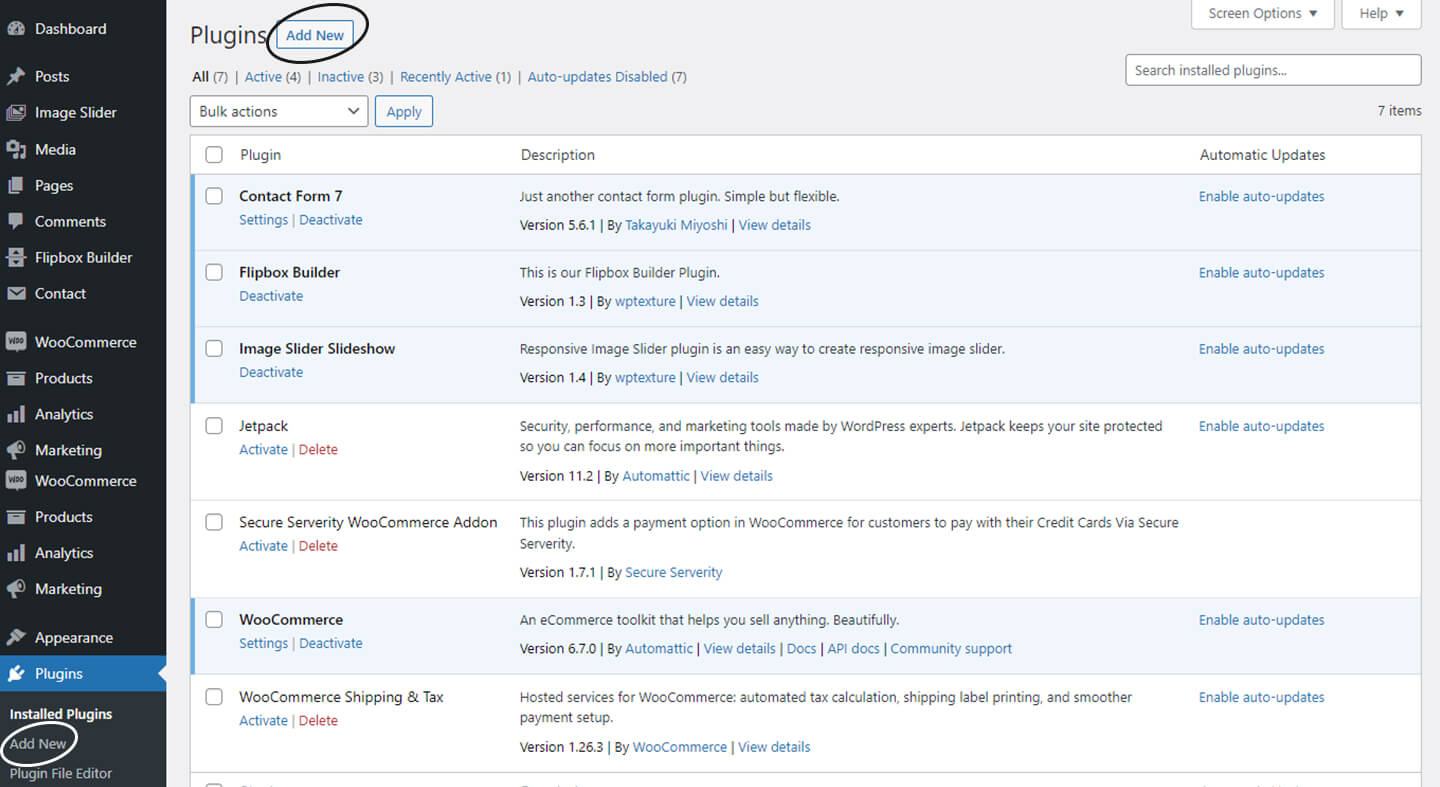Open Installed Plugins submenu item
1440x787 pixels.
tap(61, 714)
